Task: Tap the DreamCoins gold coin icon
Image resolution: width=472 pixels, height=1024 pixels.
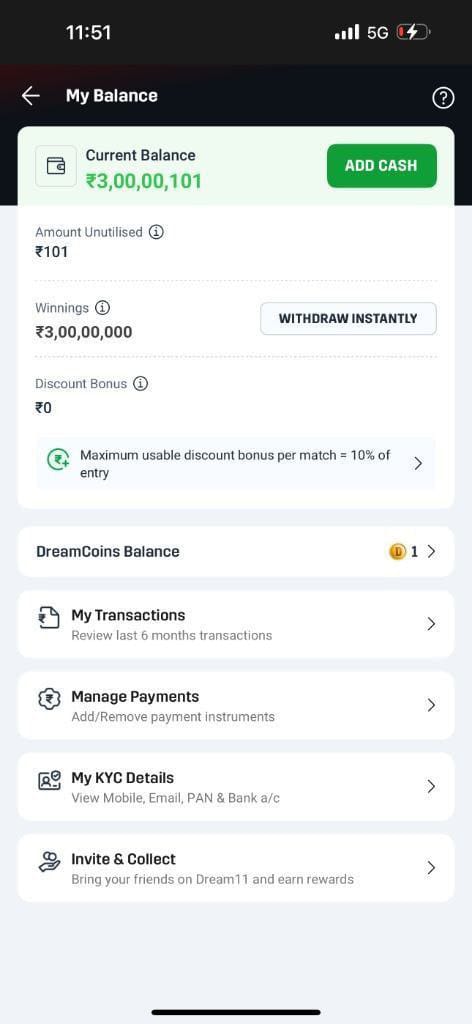Action: (x=397, y=552)
